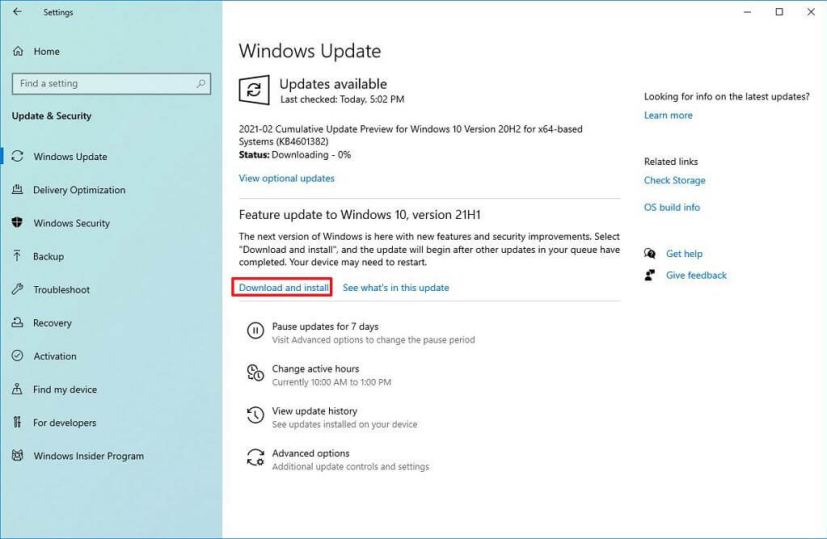
Task: Click the Find my device icon
Action: 17,389
